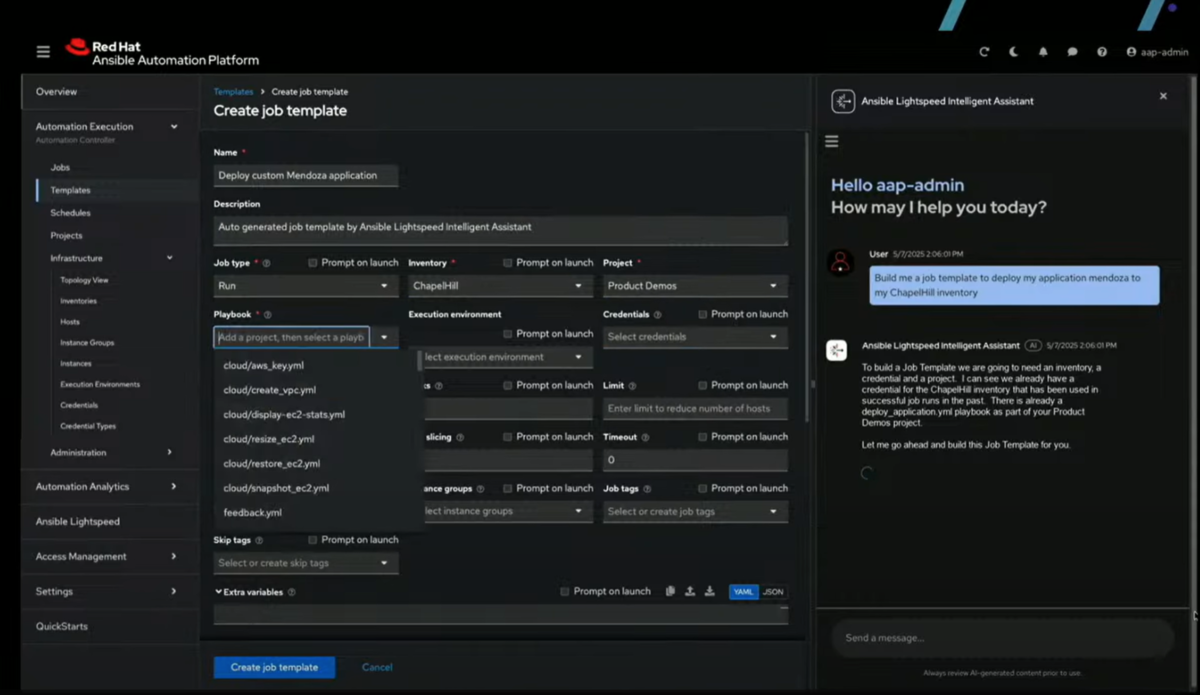Open the chat bubble icon in header
The image size is (1200, 695).
tap(1072, 52)
